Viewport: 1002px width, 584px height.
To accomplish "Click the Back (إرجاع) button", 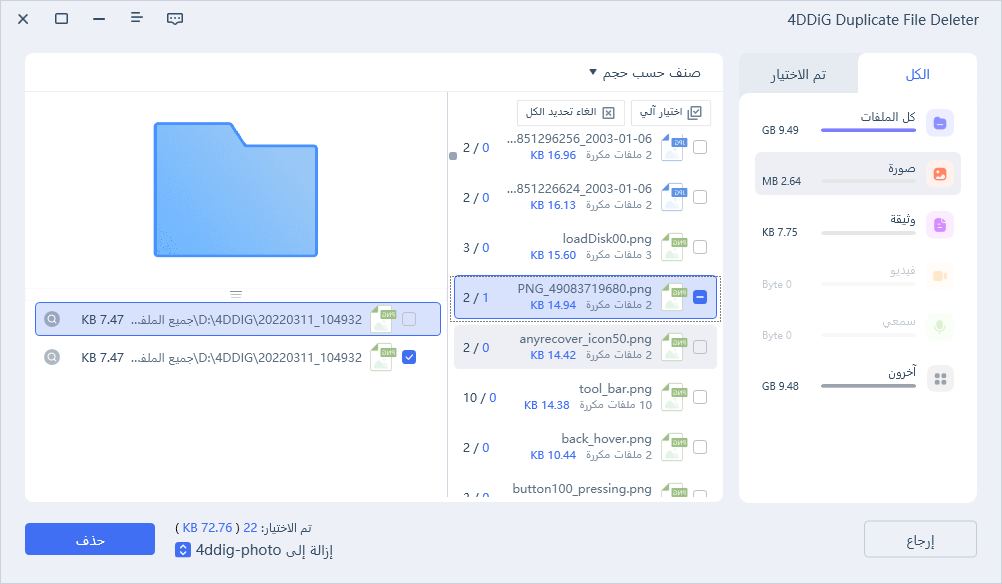I will coord(920,539).
